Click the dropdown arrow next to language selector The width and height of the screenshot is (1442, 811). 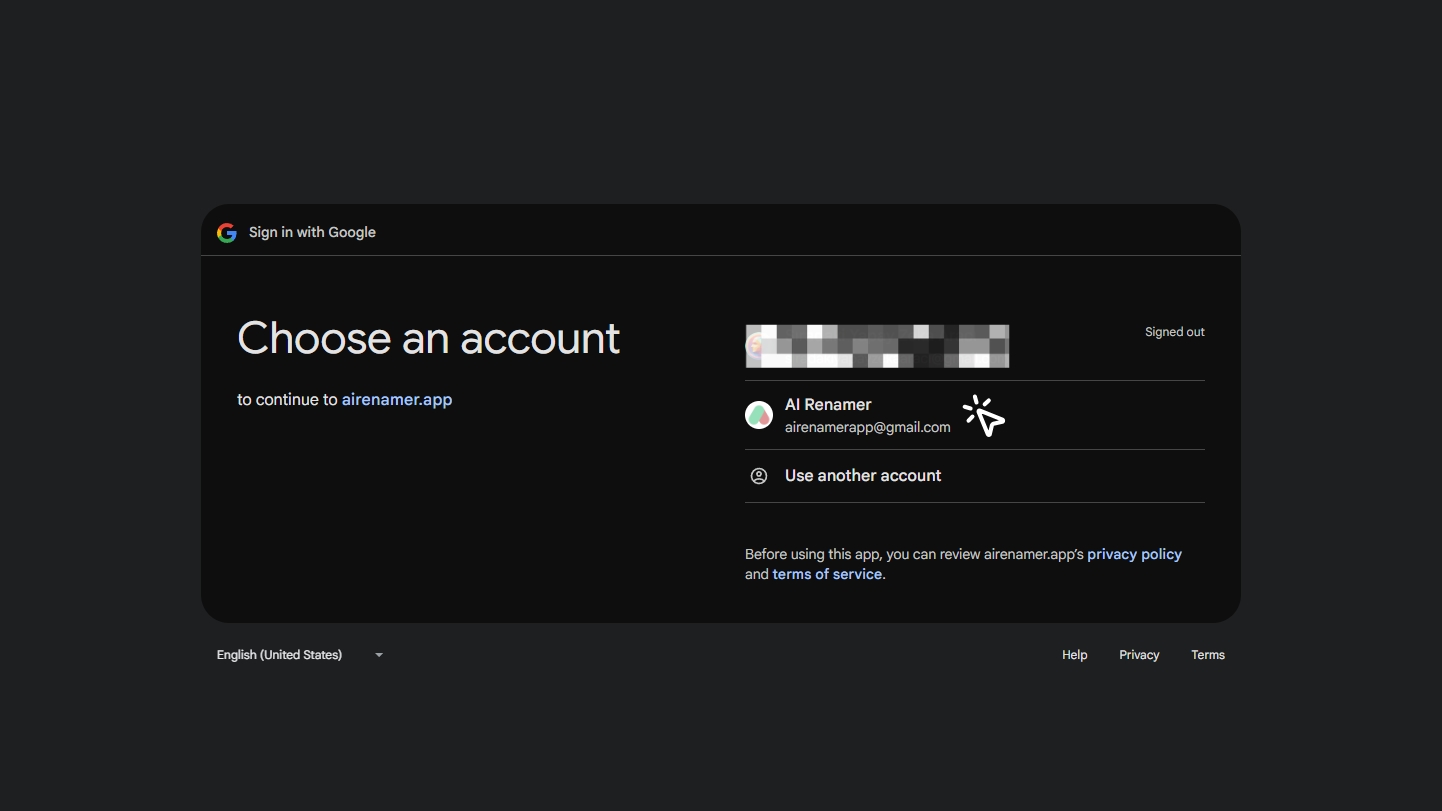(378, 655)
